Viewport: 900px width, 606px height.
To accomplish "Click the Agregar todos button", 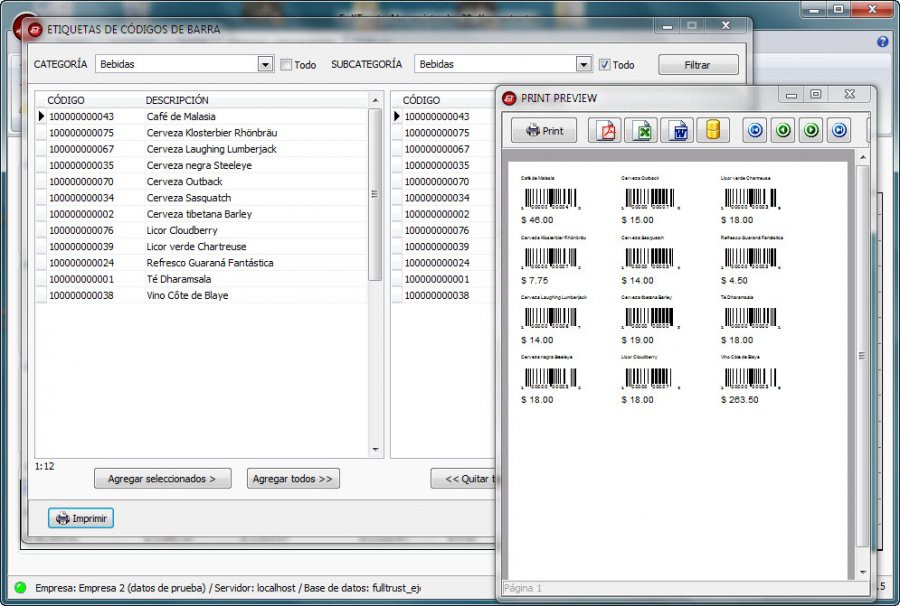I will click(293, 479).
